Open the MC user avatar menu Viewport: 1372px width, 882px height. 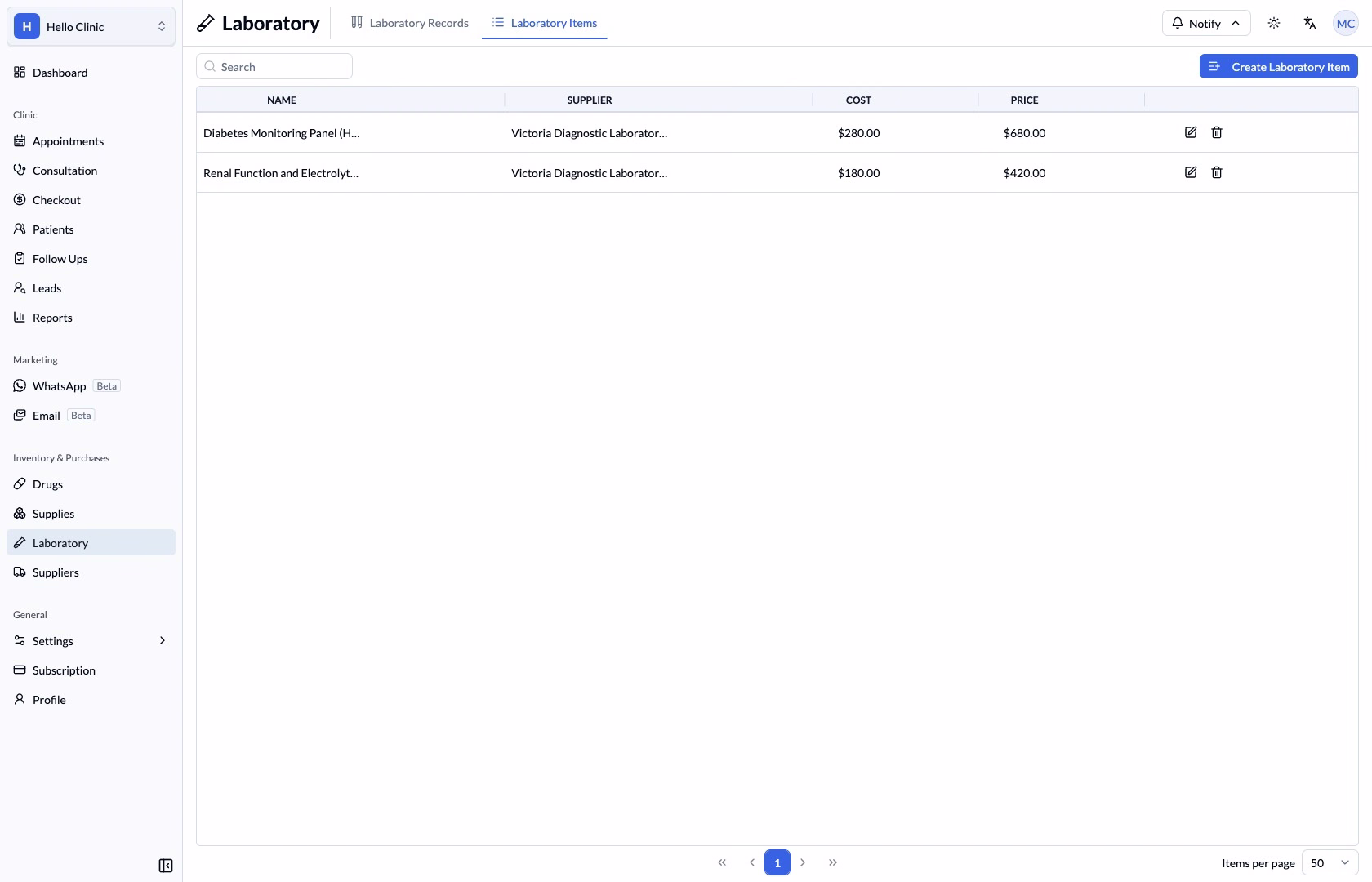point(1346,23)
